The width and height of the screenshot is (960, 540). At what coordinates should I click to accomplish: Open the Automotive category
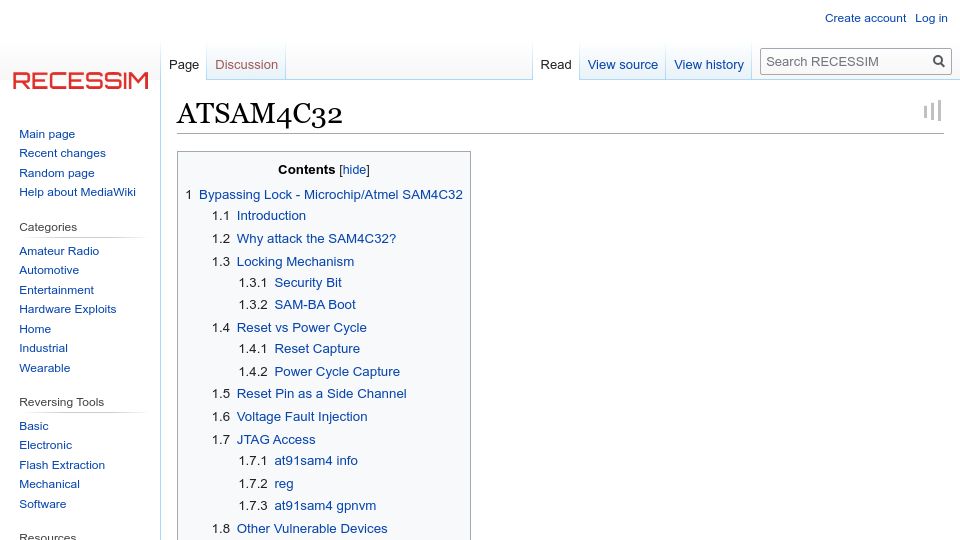coord(49,270)
